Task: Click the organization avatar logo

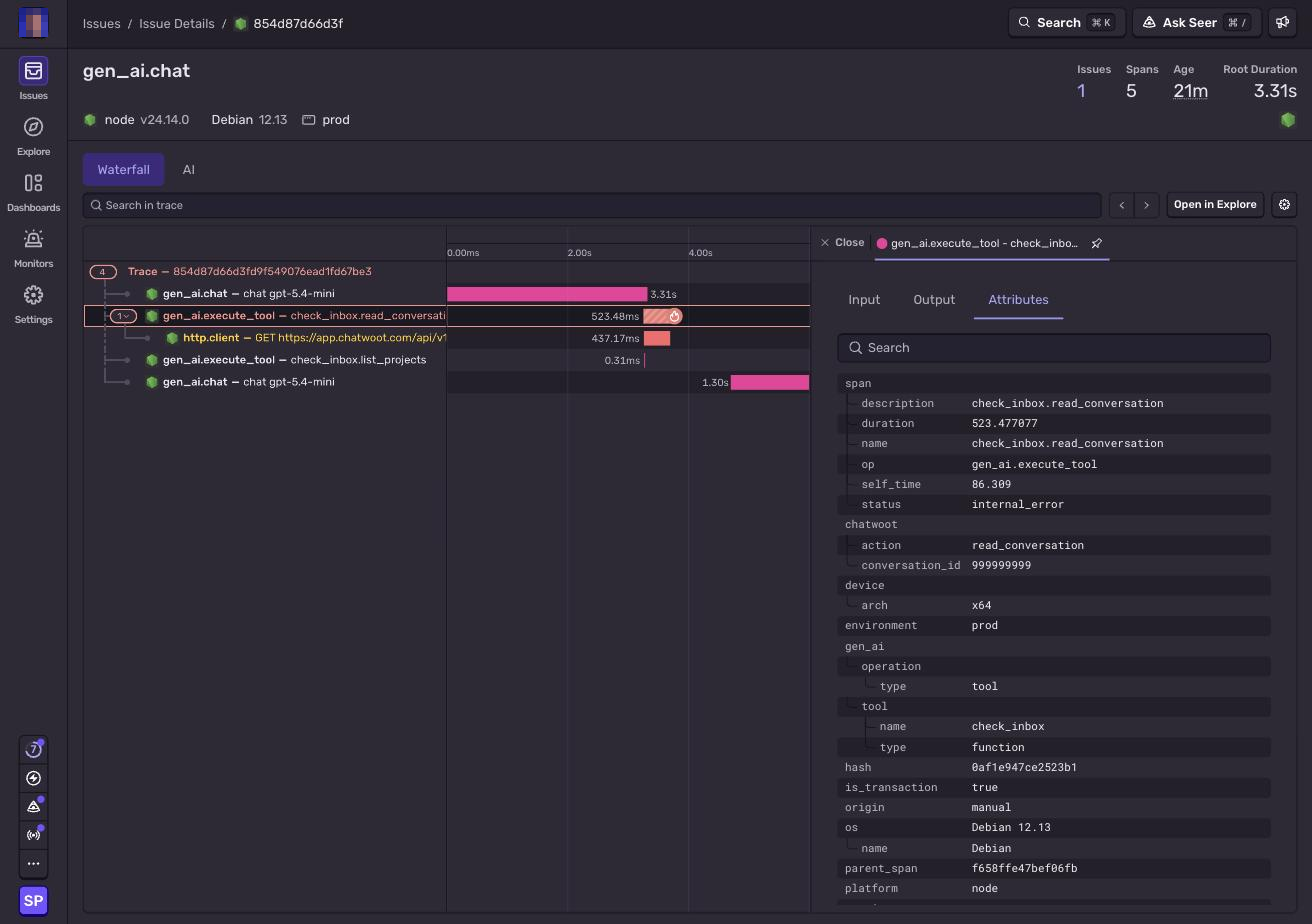Action: (x=33, y=22)
